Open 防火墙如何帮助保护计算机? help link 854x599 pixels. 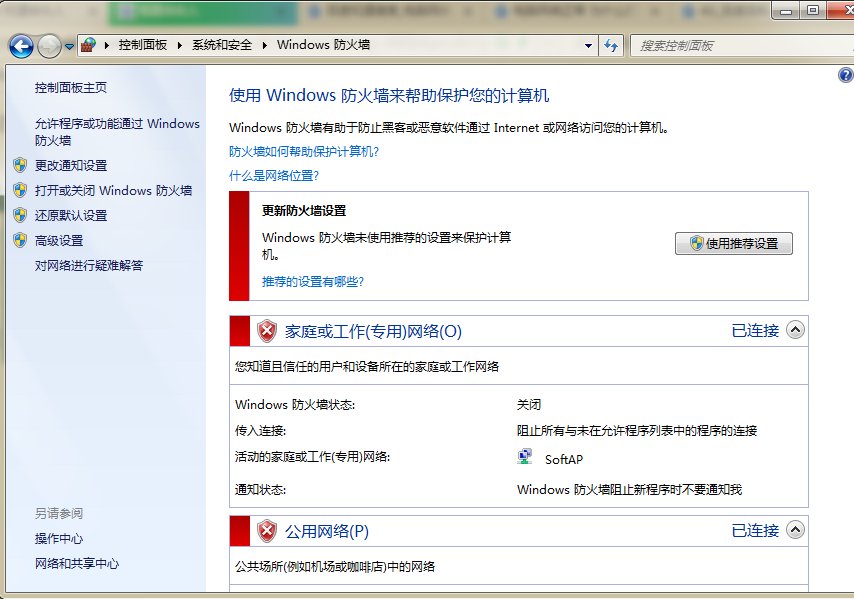click(x=304, y=151)
